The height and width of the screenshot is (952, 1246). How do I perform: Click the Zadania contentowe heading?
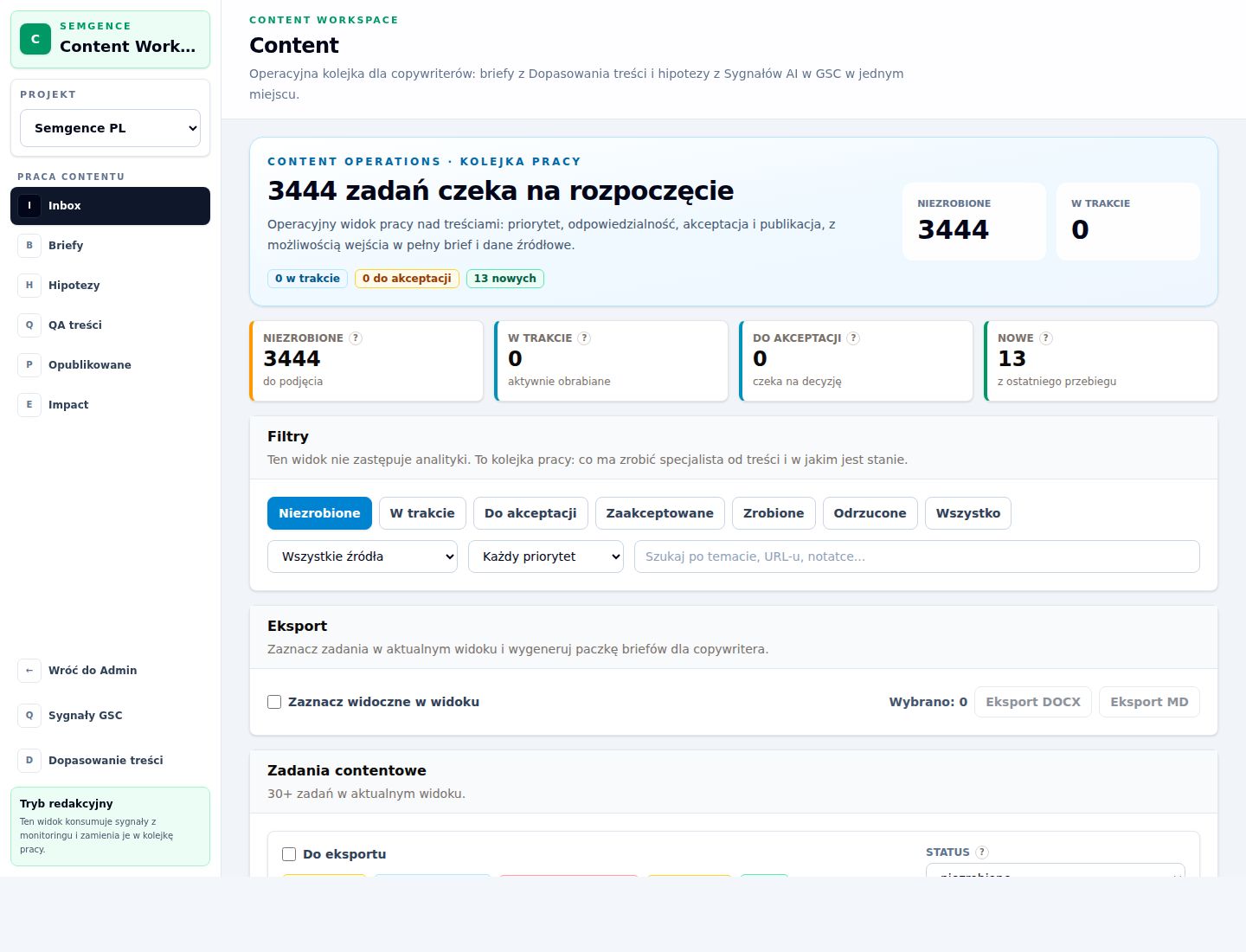point(346,770)
